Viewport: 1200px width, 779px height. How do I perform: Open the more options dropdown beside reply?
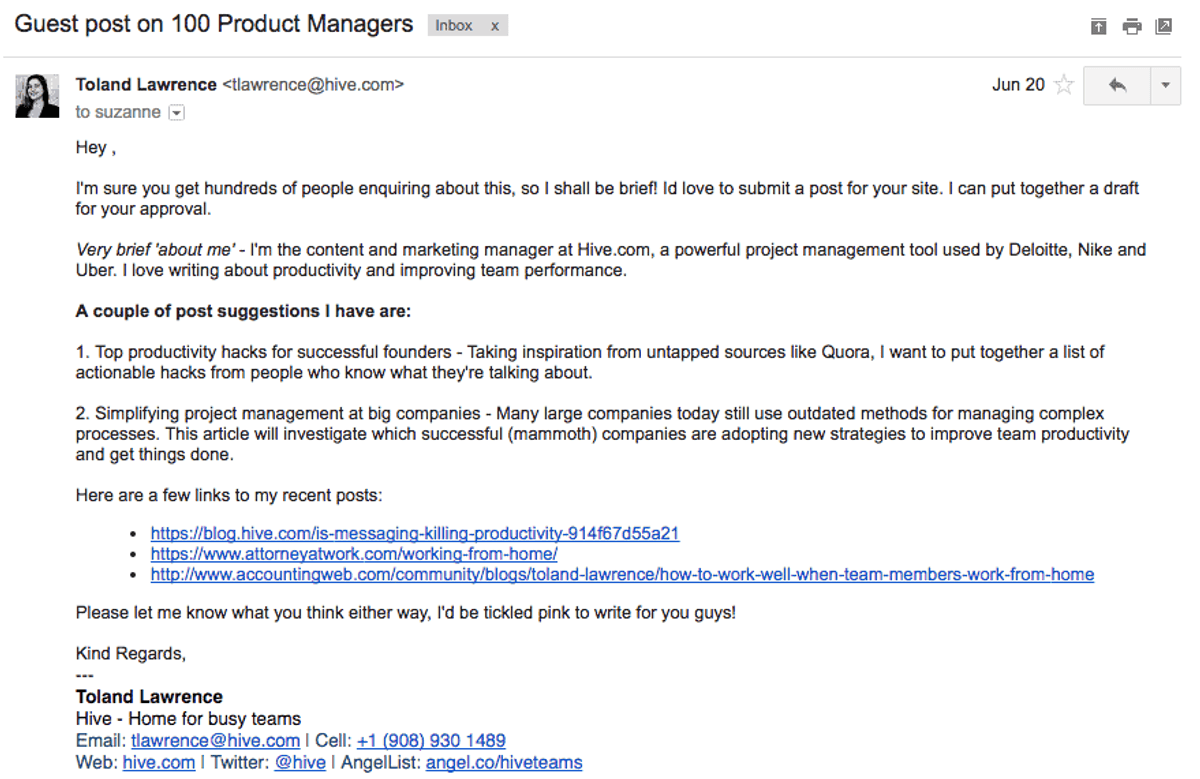tap(1166, 86)
